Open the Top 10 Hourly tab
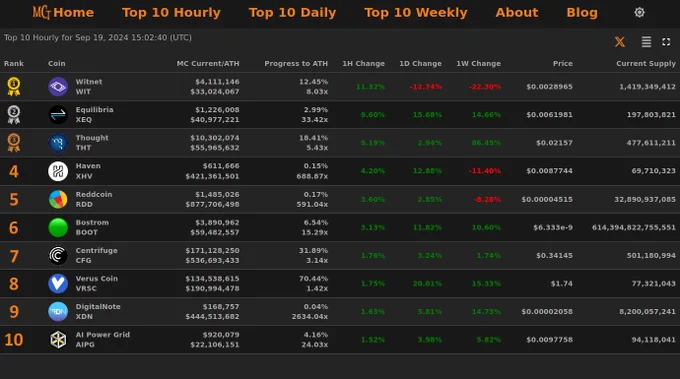 [x=171, y=13]
